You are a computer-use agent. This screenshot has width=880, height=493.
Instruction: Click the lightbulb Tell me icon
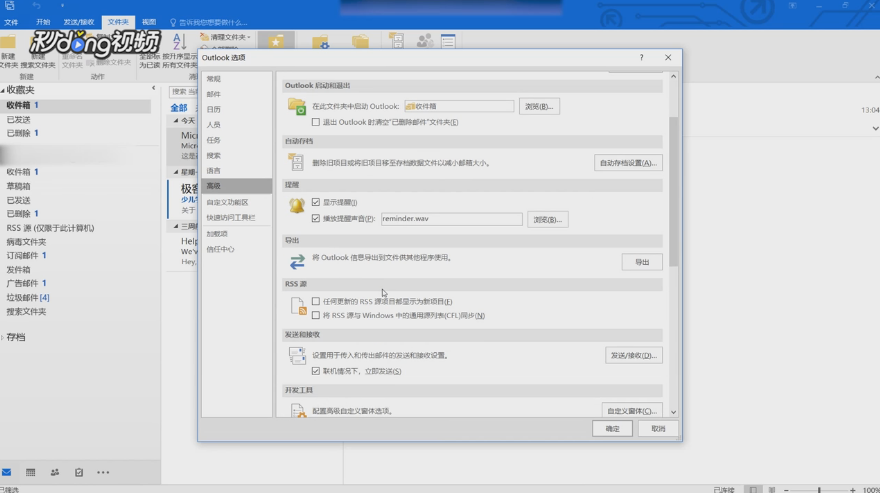tap(173, 22)
